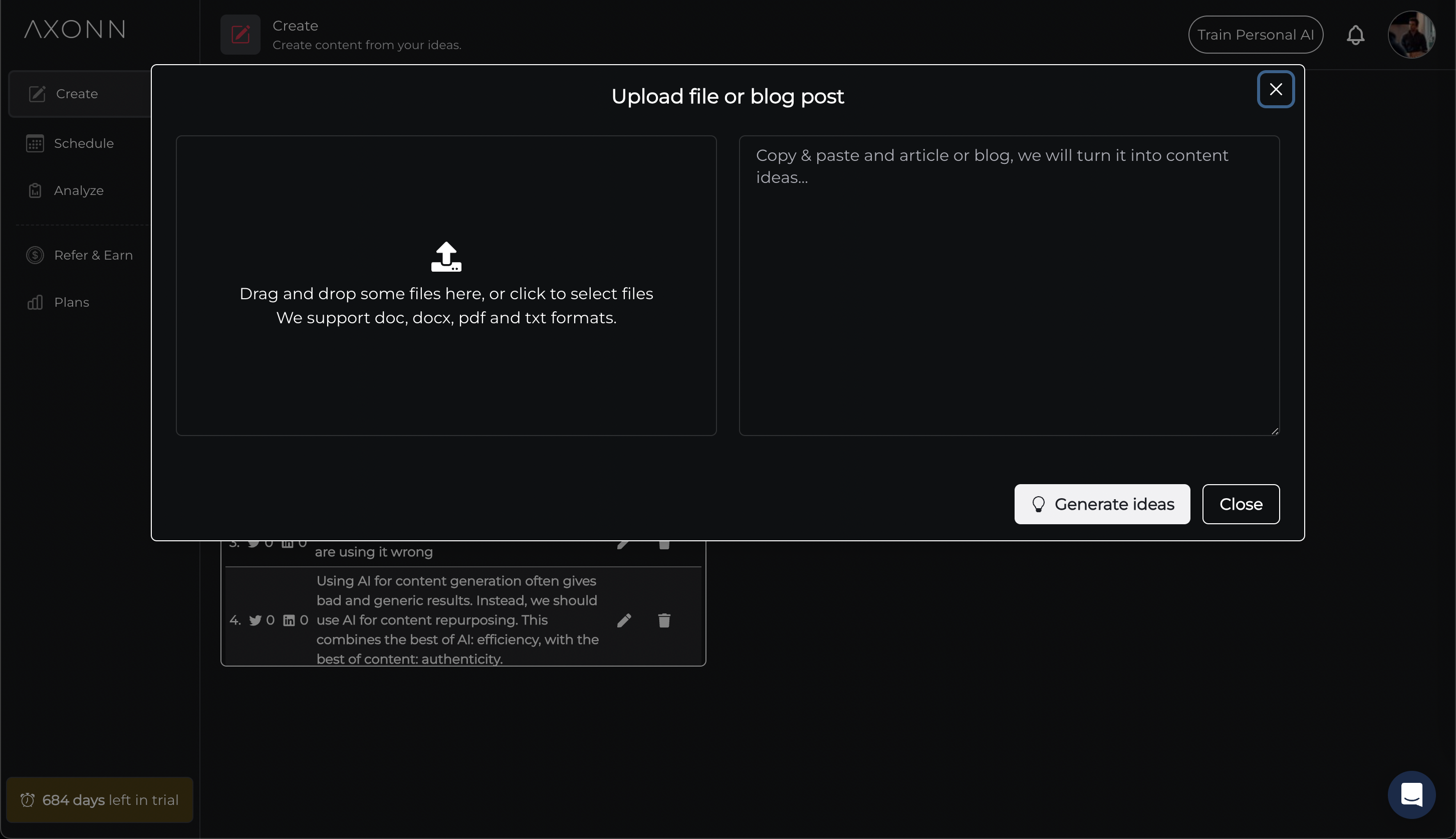Click the Close button in the dialog
The image size is (1456, 839).
(x=1240, y=504)
